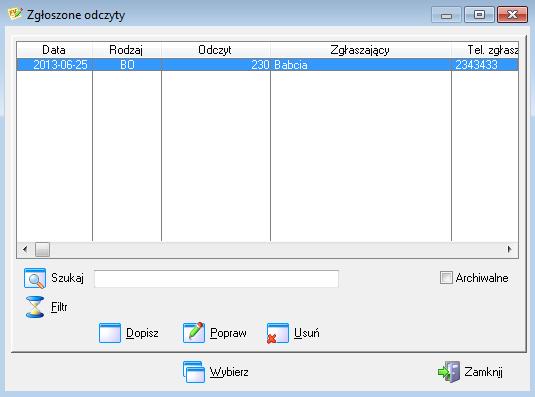Select the date cell 2013-06-25
This screenshot has width=535, height=397.
click(55, 65)
